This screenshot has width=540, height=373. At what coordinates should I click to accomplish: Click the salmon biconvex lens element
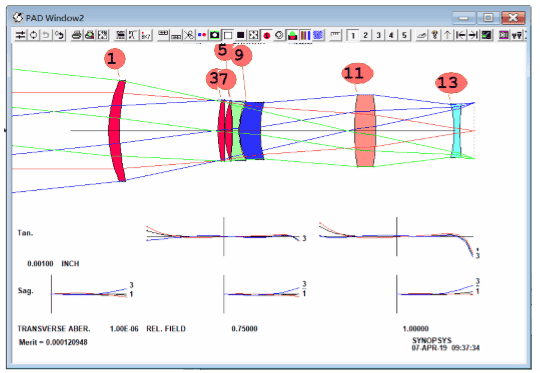[x=365, y=131]
